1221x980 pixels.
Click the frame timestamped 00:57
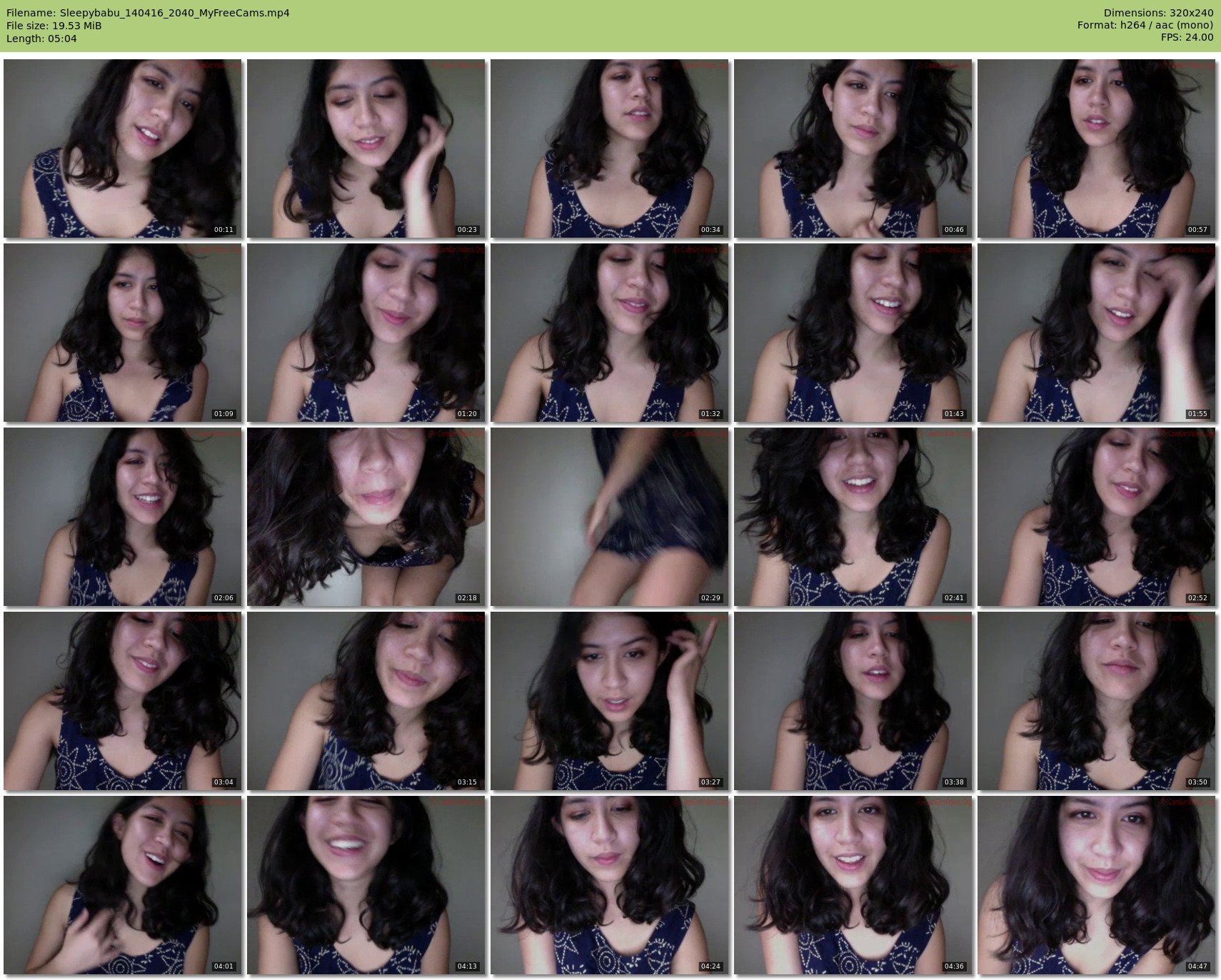point(1096,148)
